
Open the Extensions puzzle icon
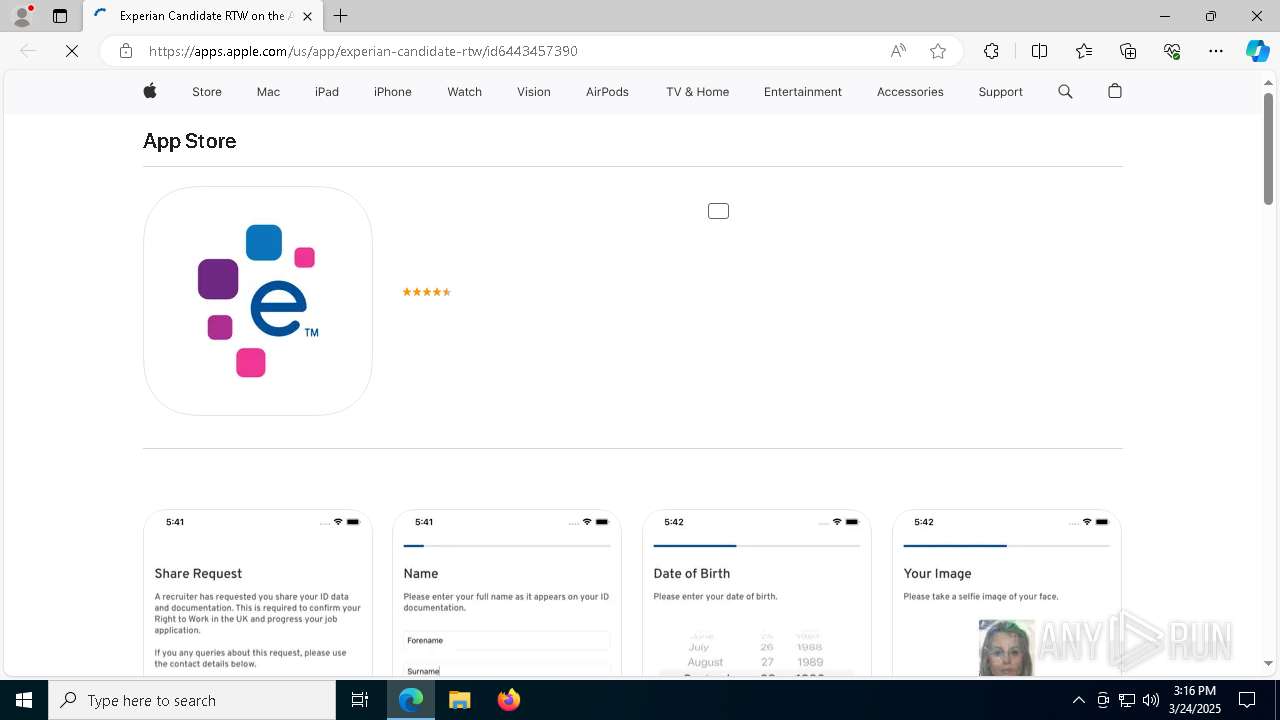pyautogui.click(x=991, y=51)
